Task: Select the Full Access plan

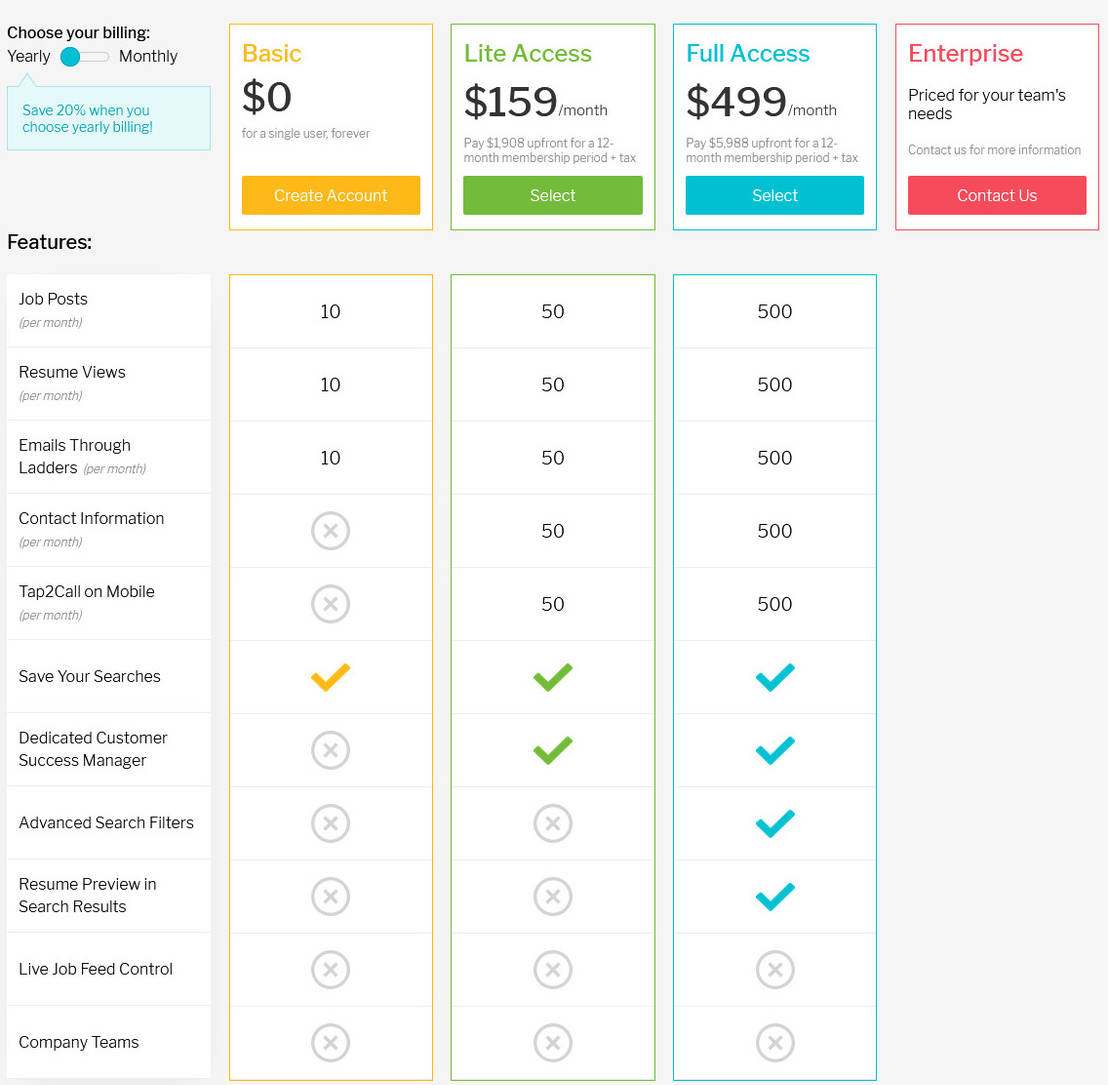Action: (x=775, y=195)
